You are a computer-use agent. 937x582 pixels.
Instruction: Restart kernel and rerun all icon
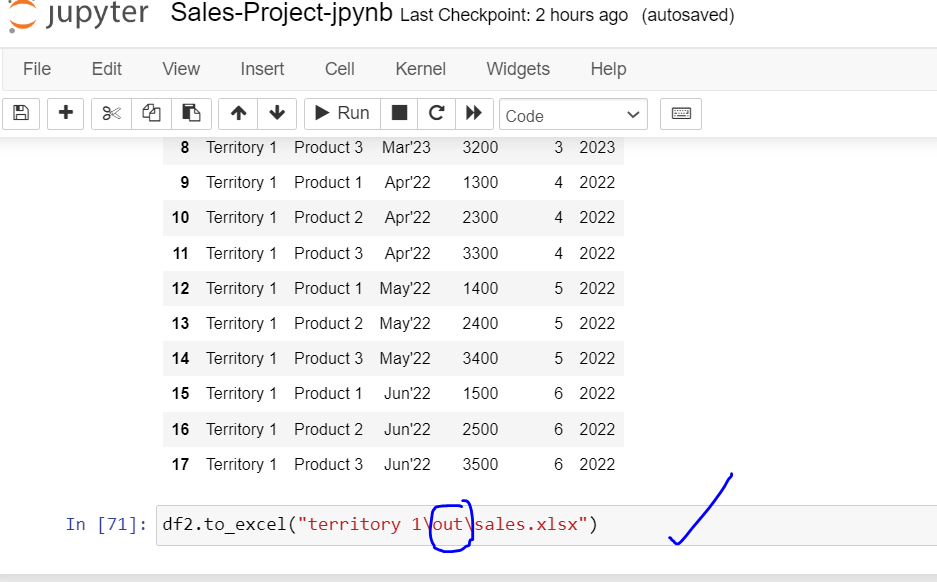coord(474,113)
